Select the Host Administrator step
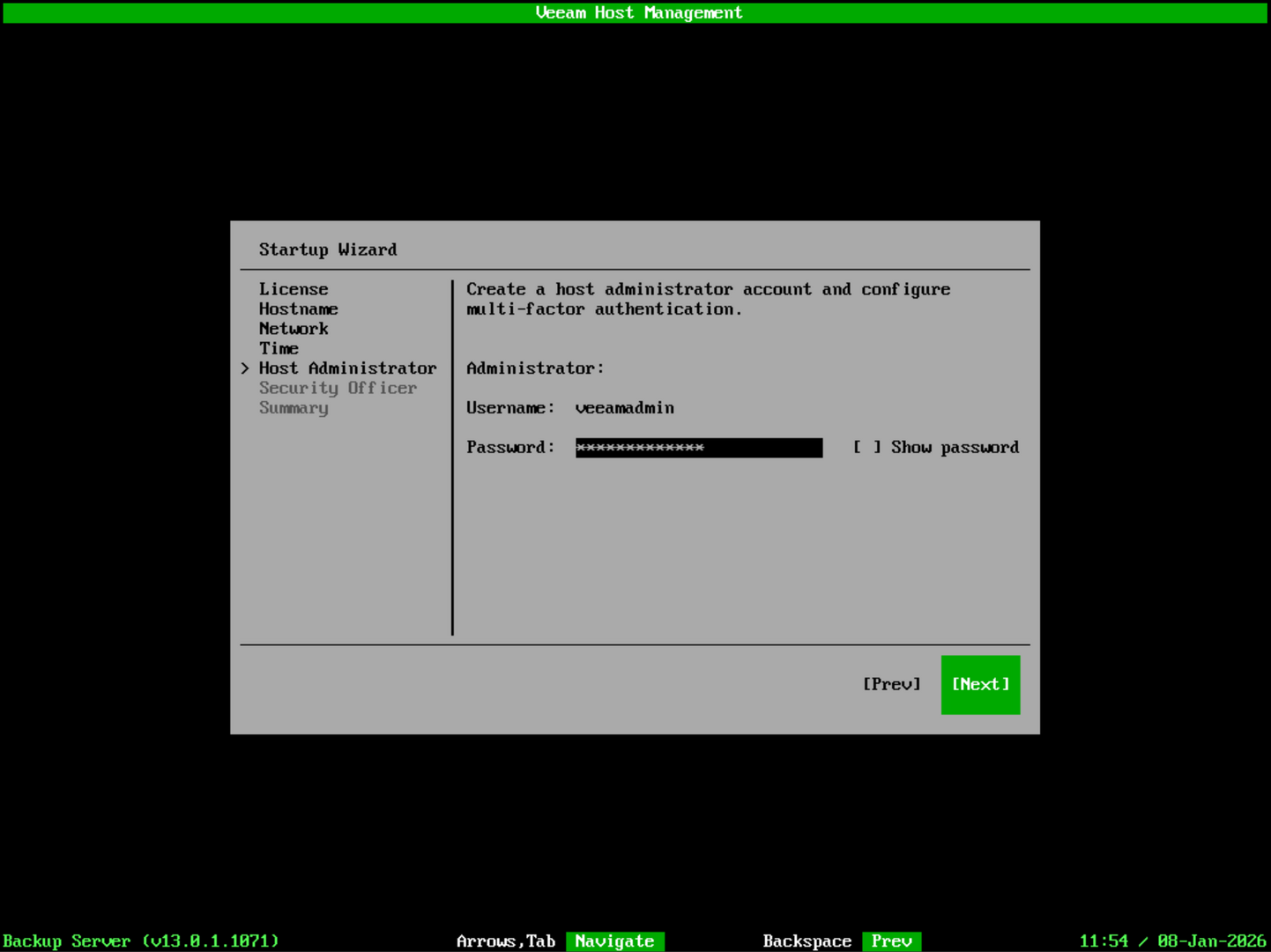Screen dimensions: 1271x952 [347, 368]
